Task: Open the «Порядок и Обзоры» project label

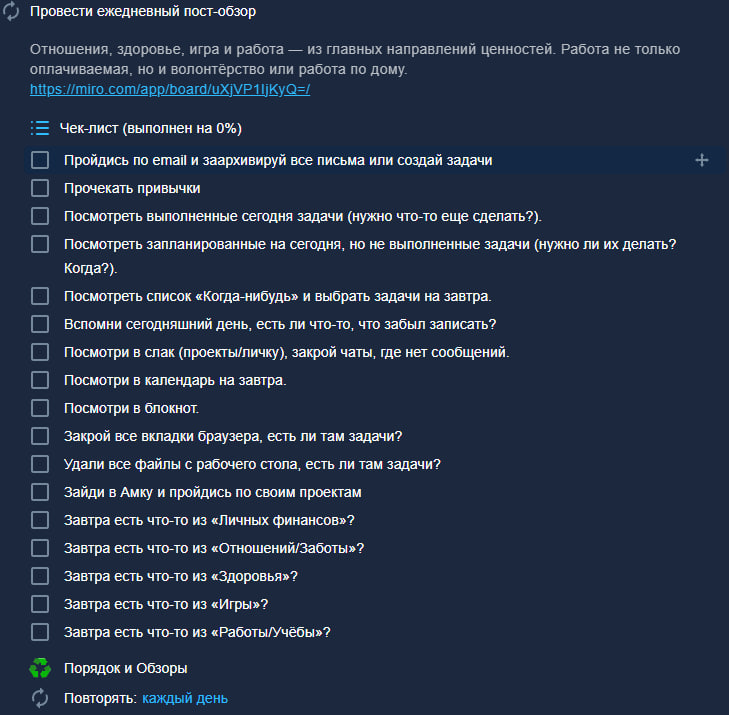Action: click(125, 668)
